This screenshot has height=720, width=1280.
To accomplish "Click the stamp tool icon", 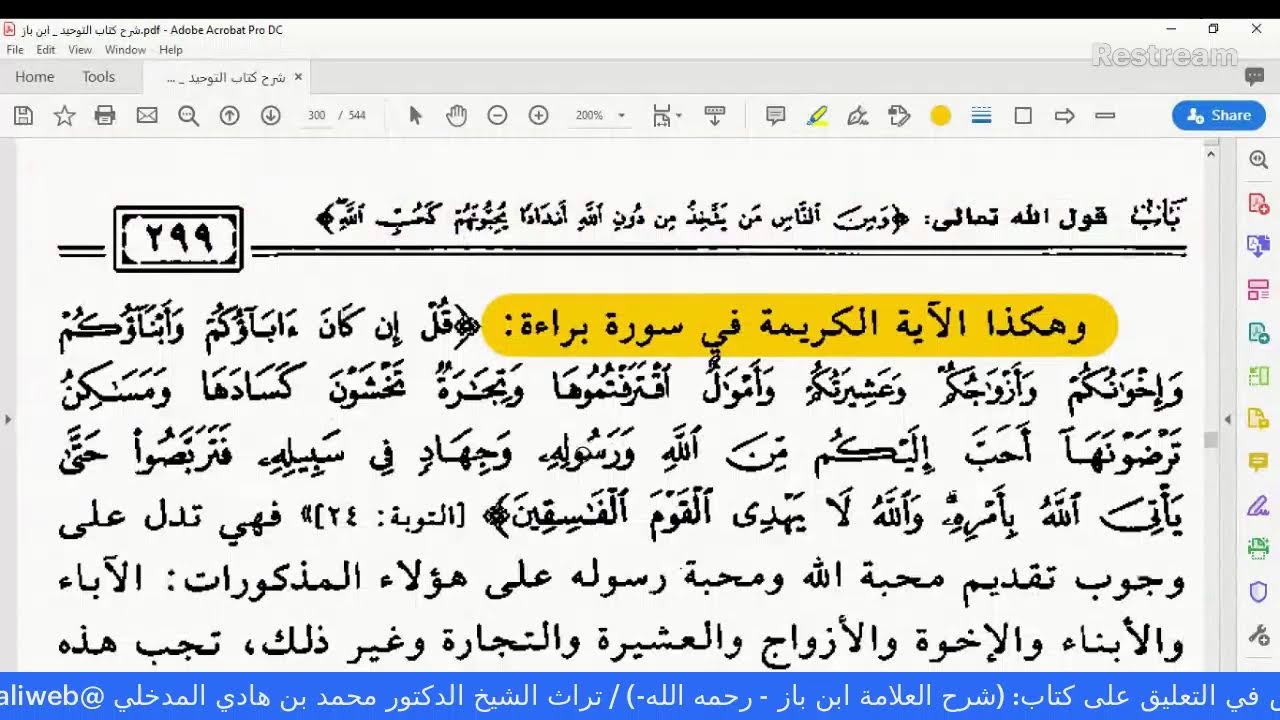I will [x=899, y=116].
